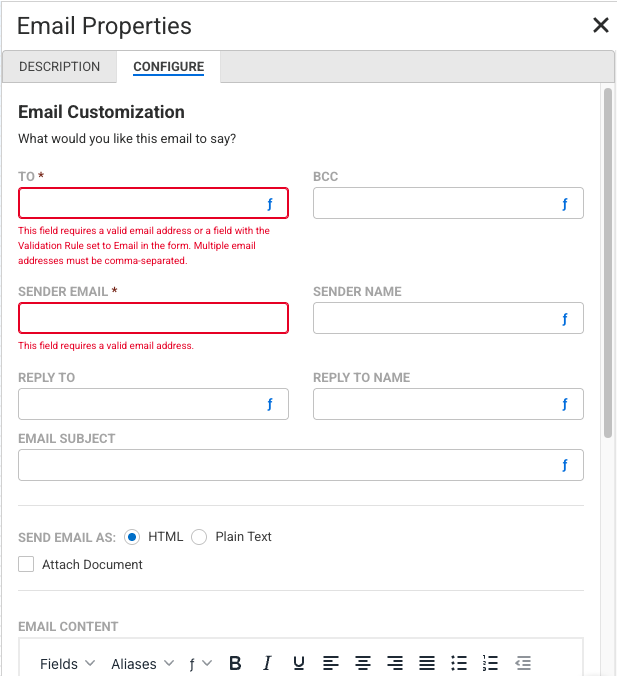Underline text in the email content
617x676 pixels.
[299, 663]
